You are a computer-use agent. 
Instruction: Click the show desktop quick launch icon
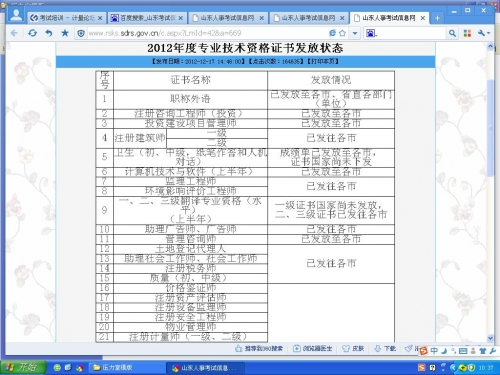68,368
